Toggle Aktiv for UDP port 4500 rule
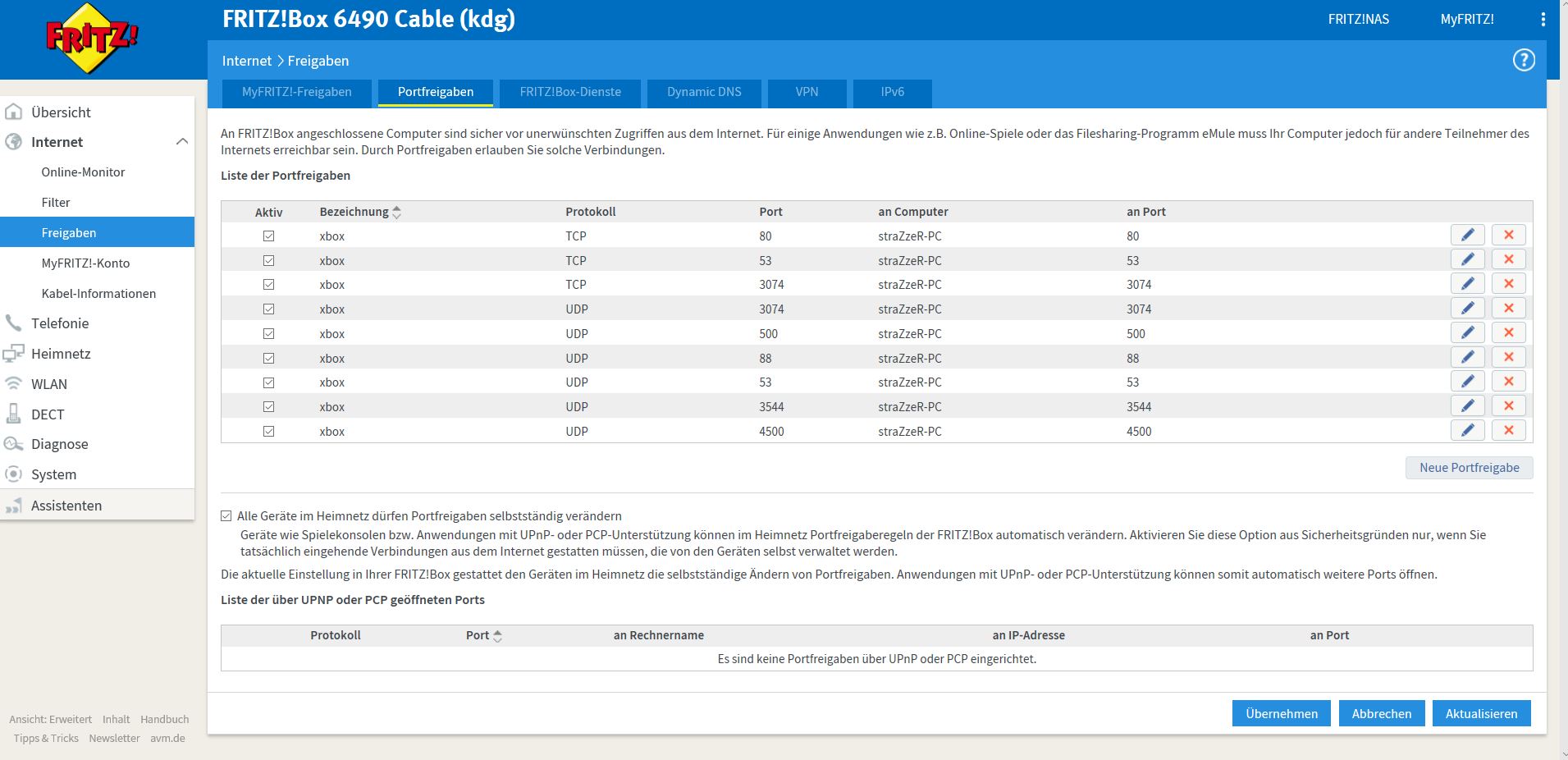1568x760 pixels. [268, 431]
